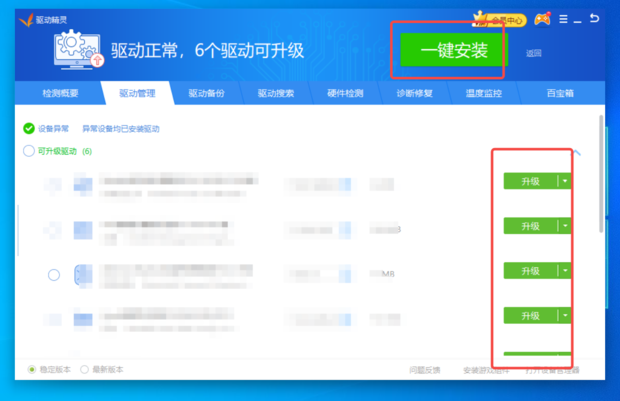
Task: Open dropdown arrow beside second 升级 button
Action: pyautogui.click(x=565, y=226)
